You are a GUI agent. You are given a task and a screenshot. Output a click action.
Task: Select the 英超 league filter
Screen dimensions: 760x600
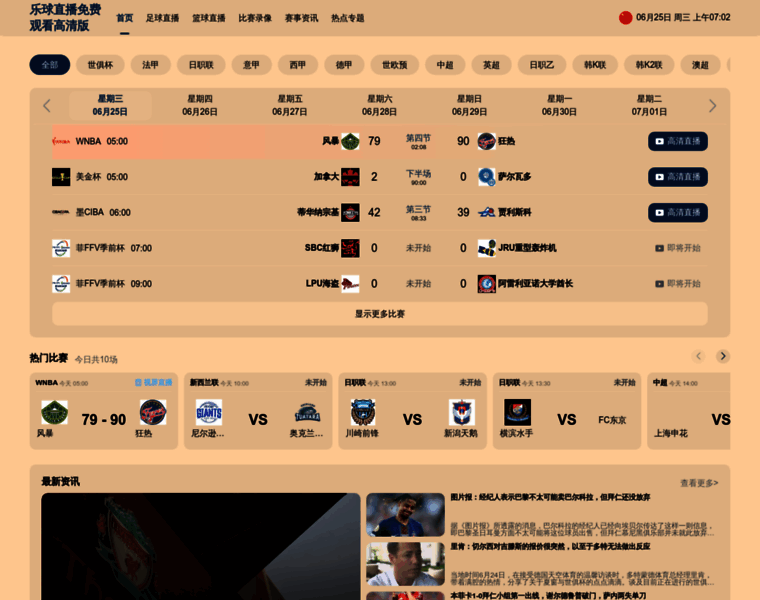pos(491,65)
